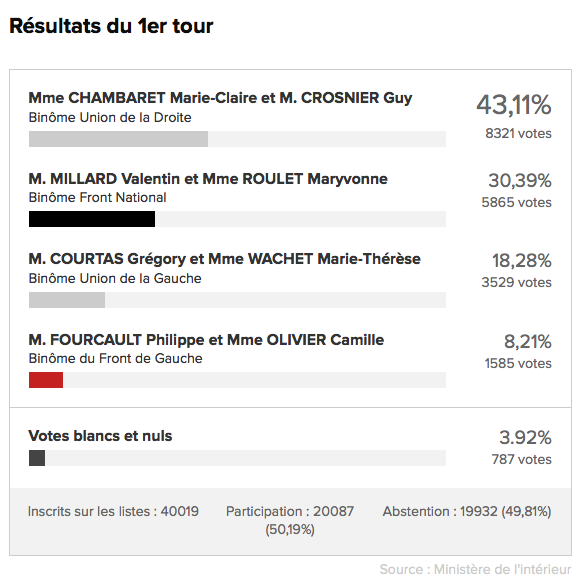Screen dimensions: 579x585
Task: Click the '8321 votes' count
Action: pos(518,134)
